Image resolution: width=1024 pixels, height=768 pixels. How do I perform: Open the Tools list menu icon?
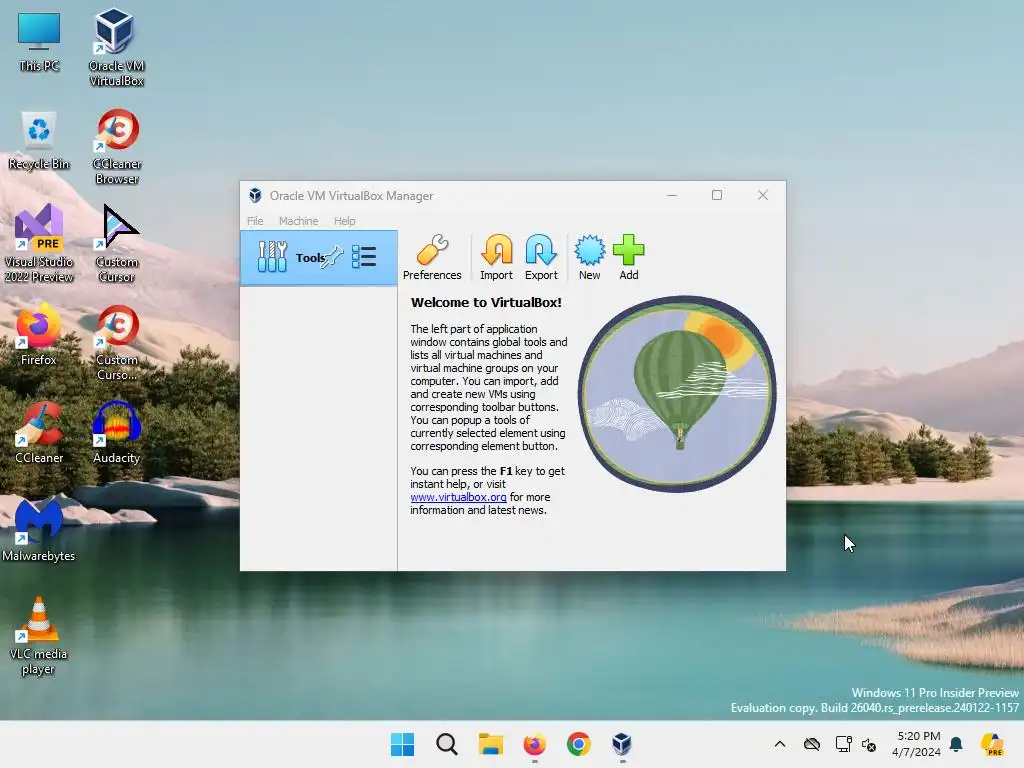pyautogui.click(x=364, y=257)
